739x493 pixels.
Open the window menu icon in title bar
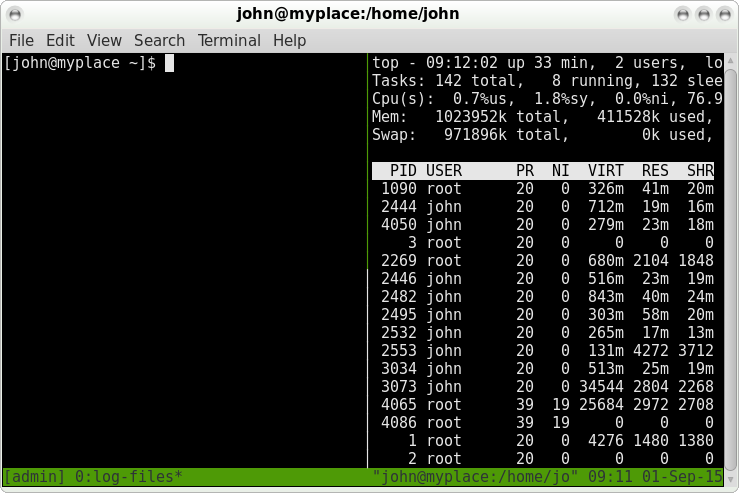[16, 14]
